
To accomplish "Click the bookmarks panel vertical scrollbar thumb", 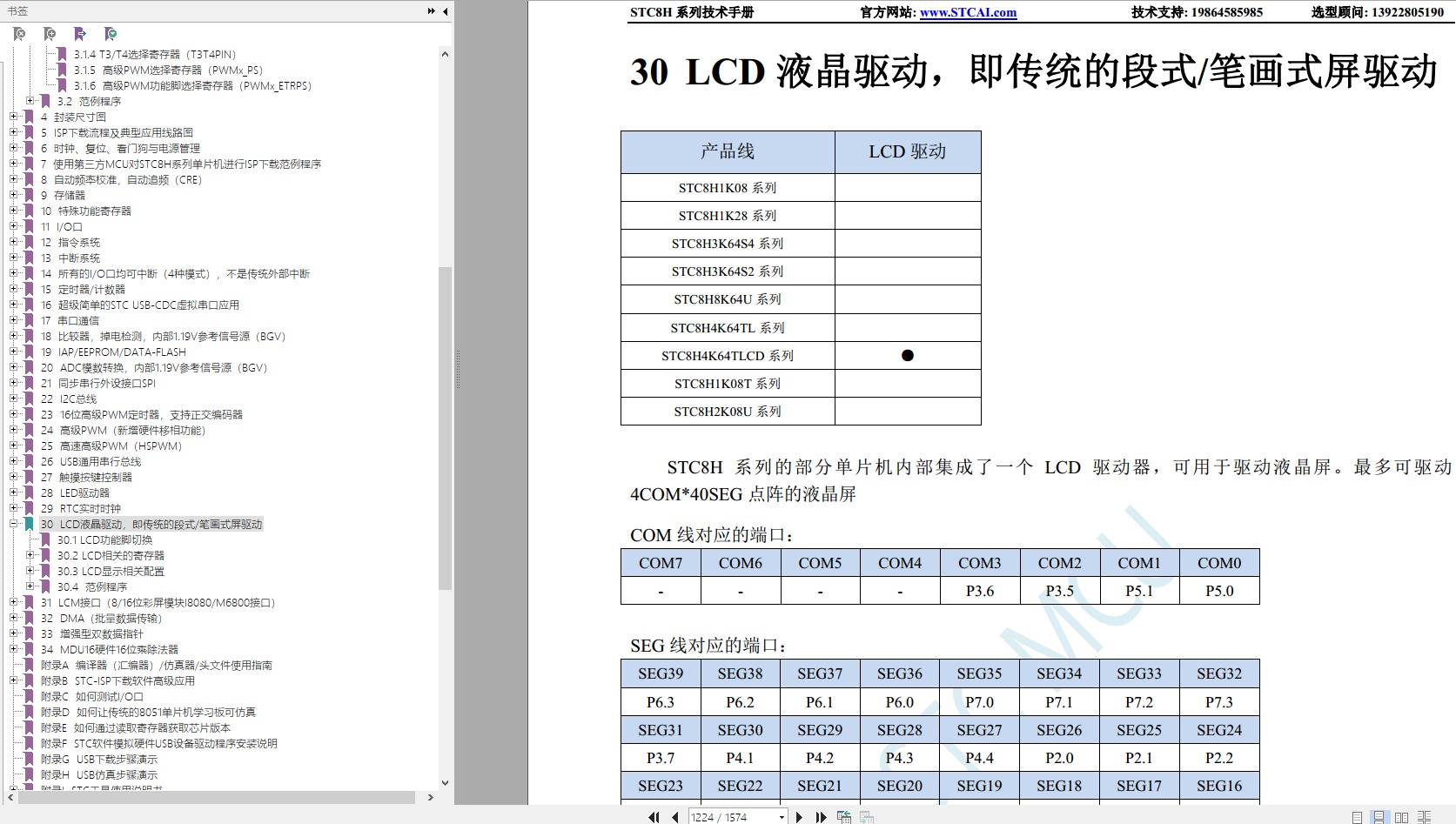I will point(445,428).
